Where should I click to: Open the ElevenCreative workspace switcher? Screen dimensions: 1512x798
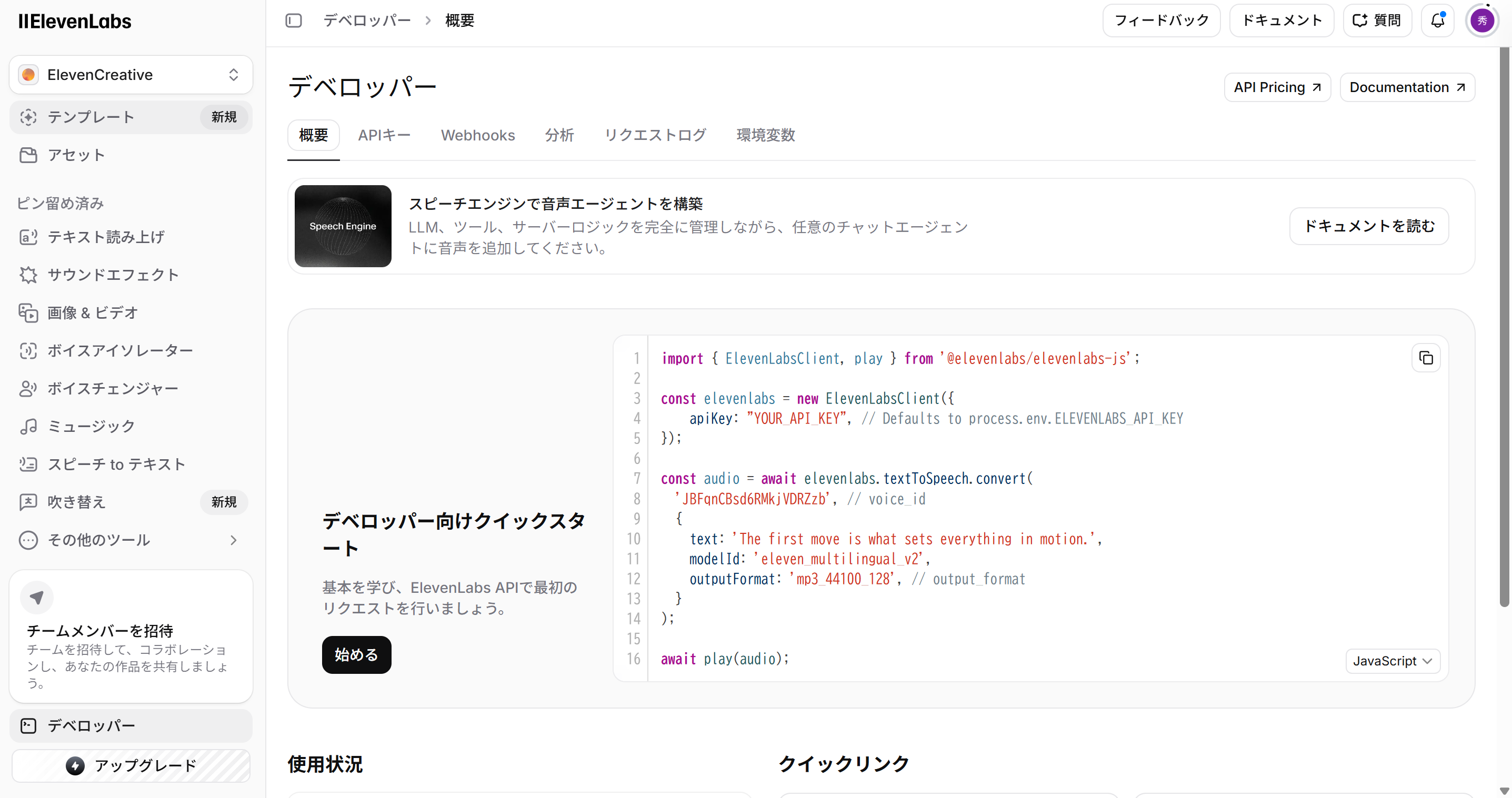131,75
